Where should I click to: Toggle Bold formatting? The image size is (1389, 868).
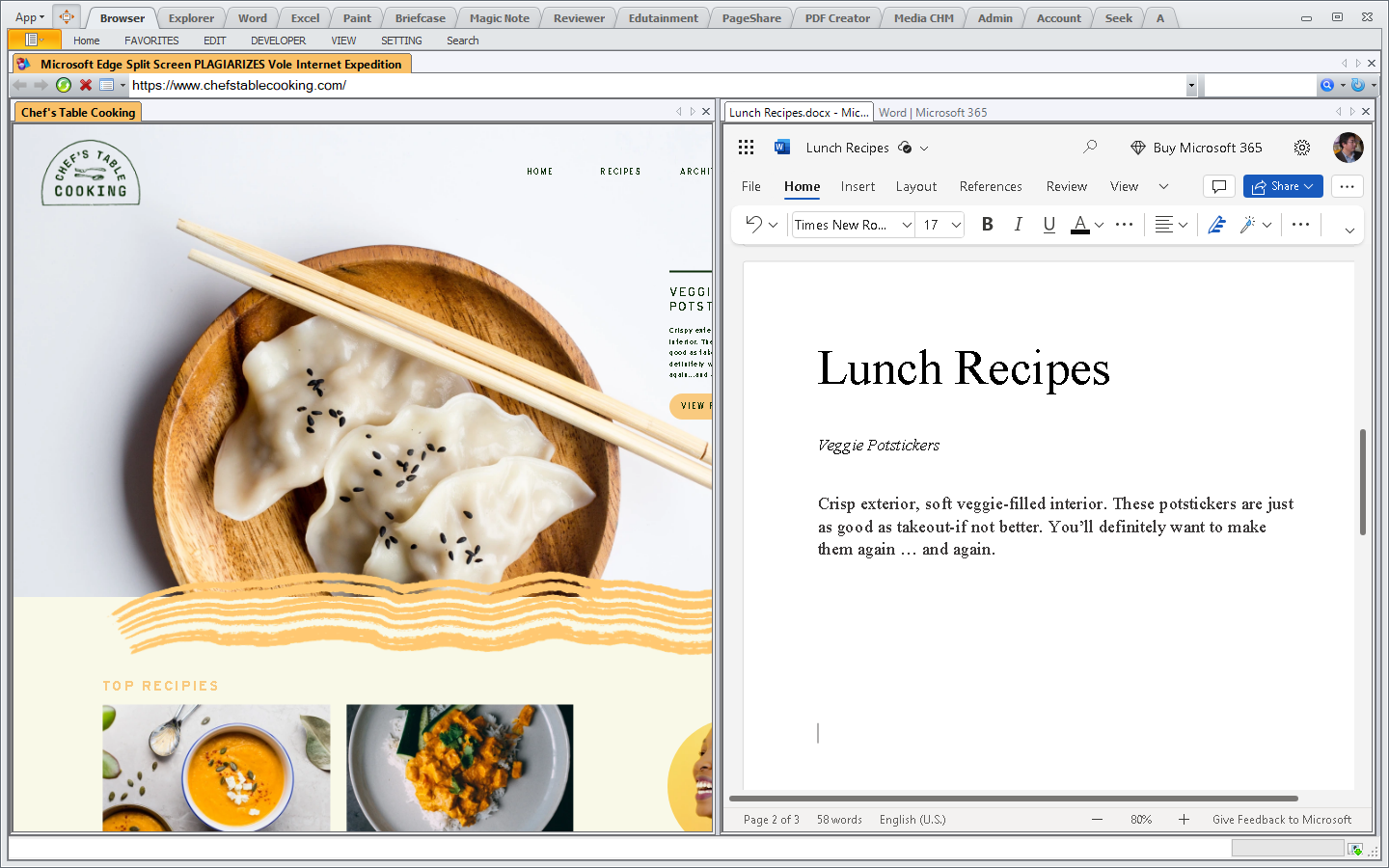pos(987,225)
